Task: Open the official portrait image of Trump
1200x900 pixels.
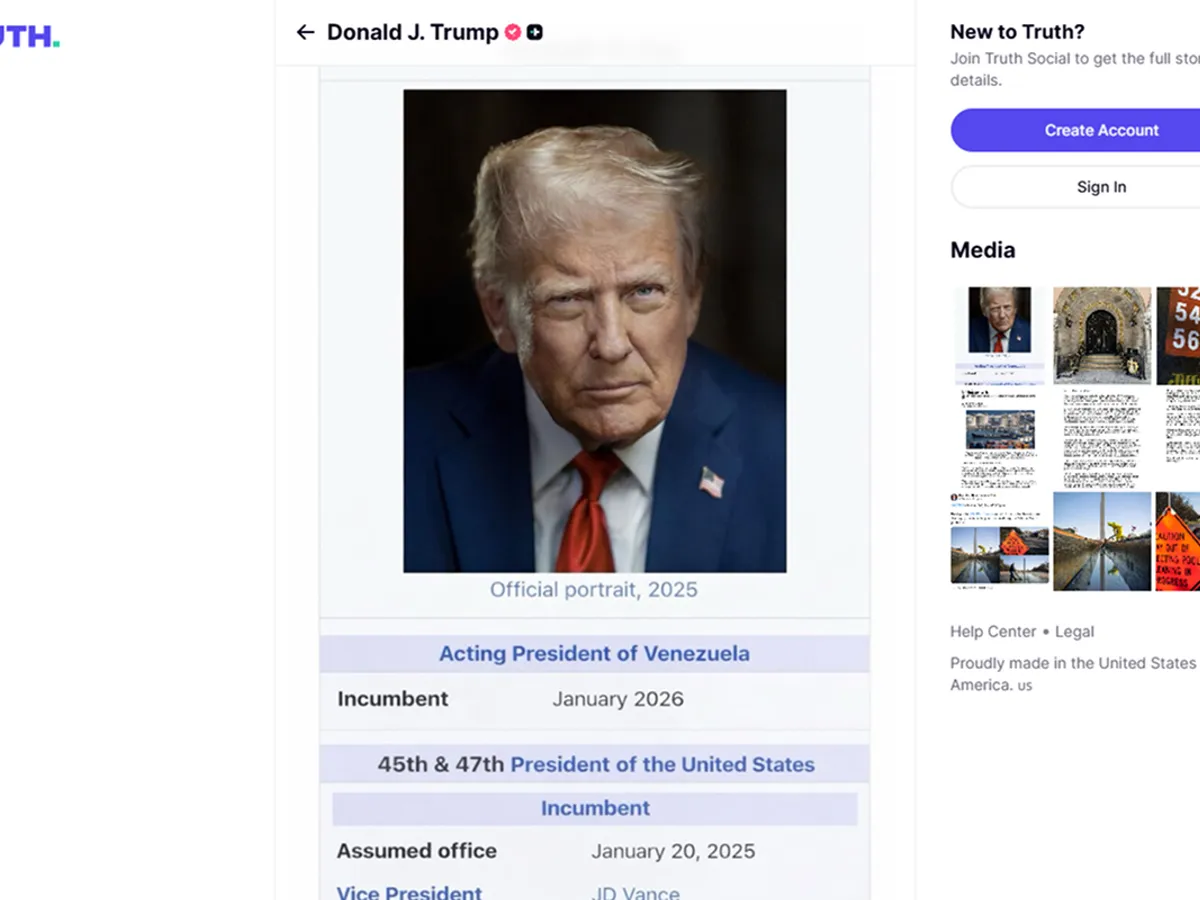Action: [x=595, y=330]
